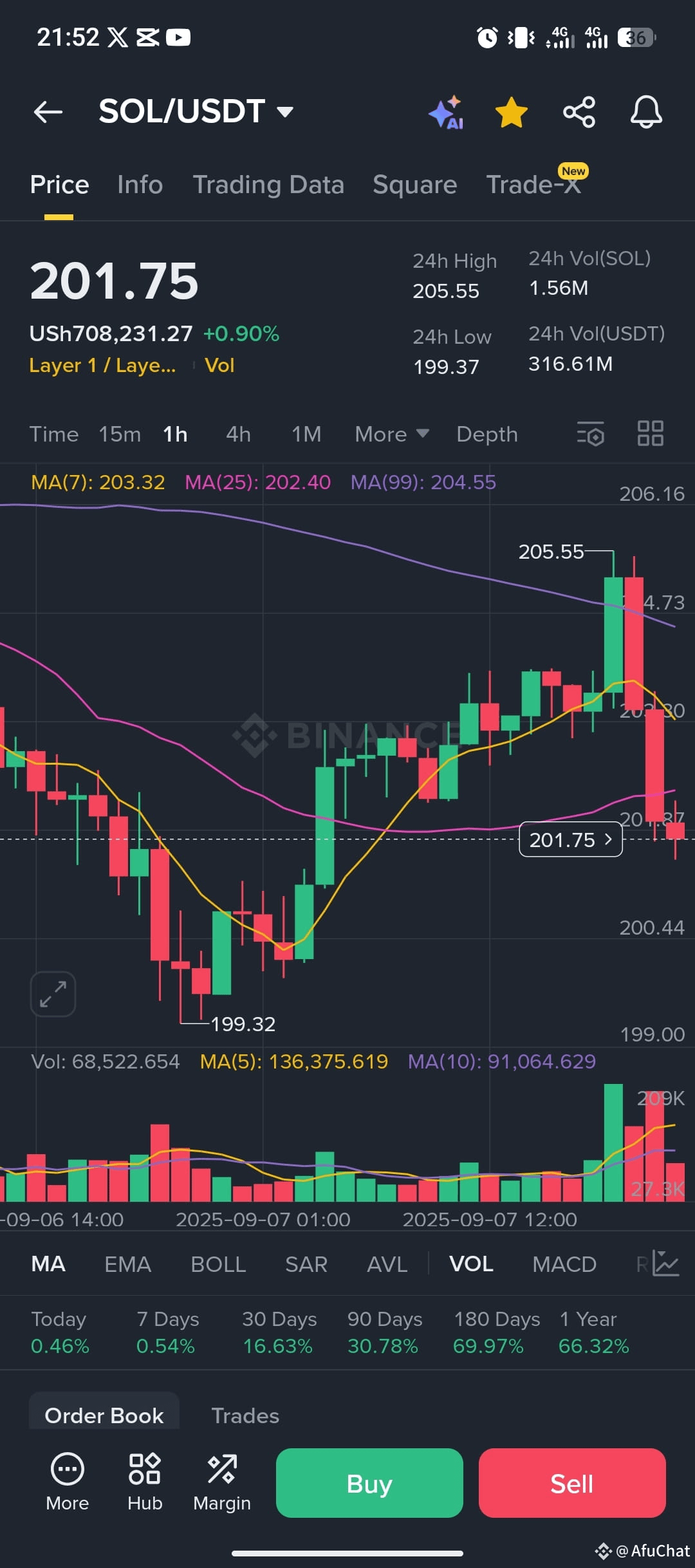
Task: Toggle the SAR indicator
Action: [x=306, y=1264]
